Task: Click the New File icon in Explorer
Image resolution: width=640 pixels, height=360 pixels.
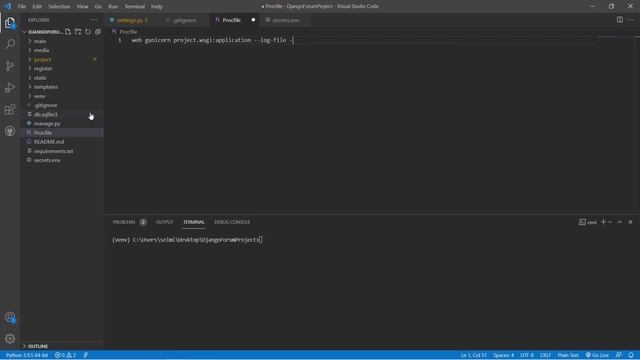Action: pyautogui.click(x=68, y=31)
